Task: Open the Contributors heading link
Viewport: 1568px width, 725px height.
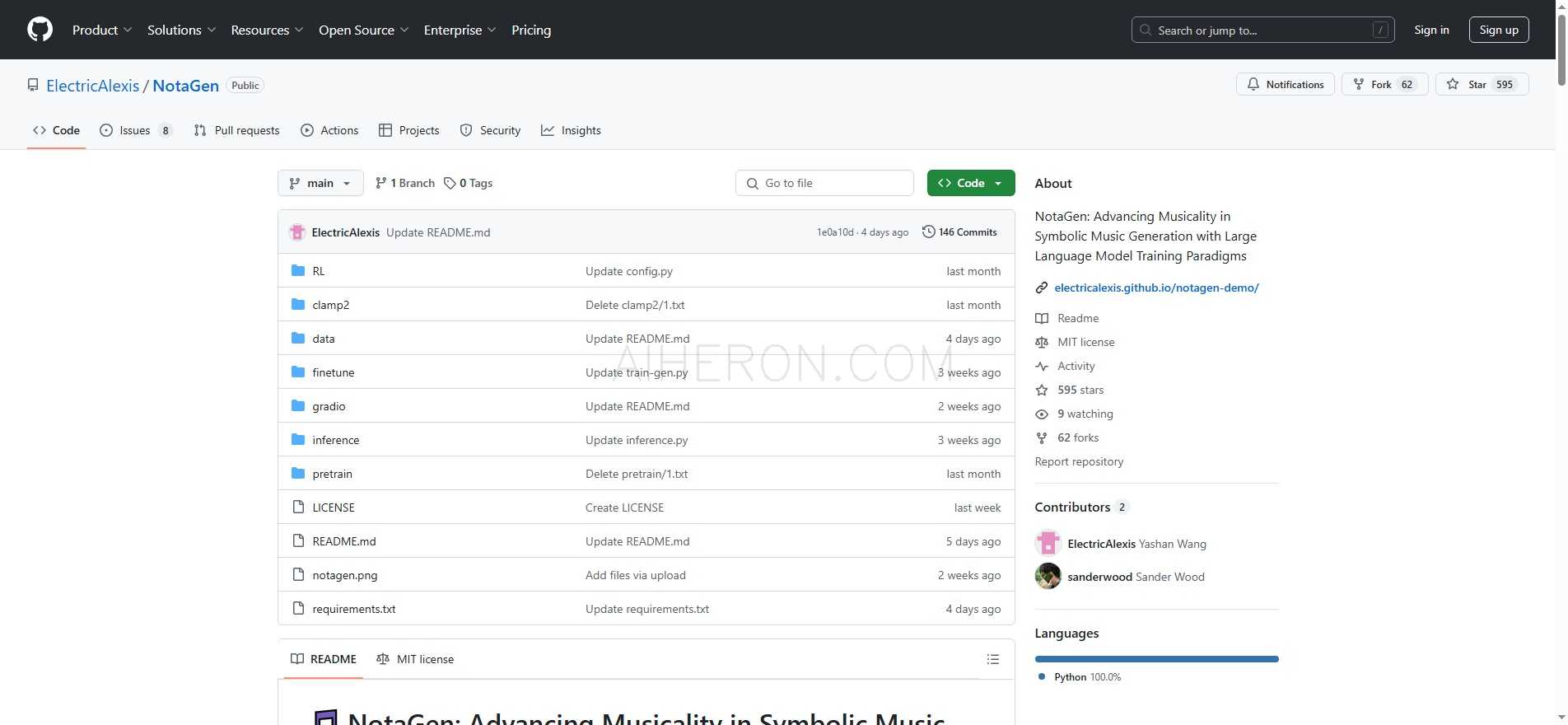Action: (1081, 507)
